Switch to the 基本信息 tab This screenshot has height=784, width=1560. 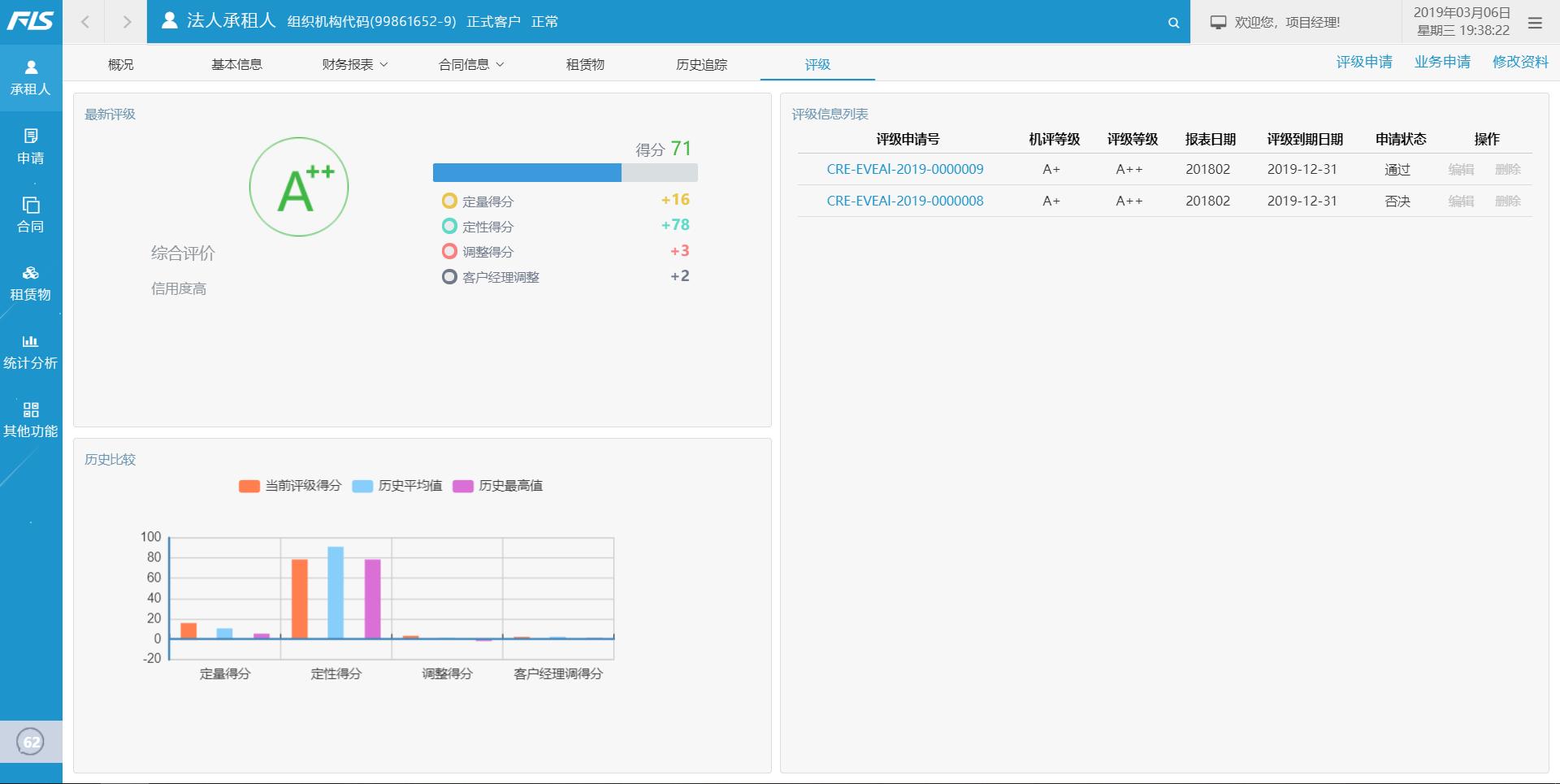tap(236, 65)
